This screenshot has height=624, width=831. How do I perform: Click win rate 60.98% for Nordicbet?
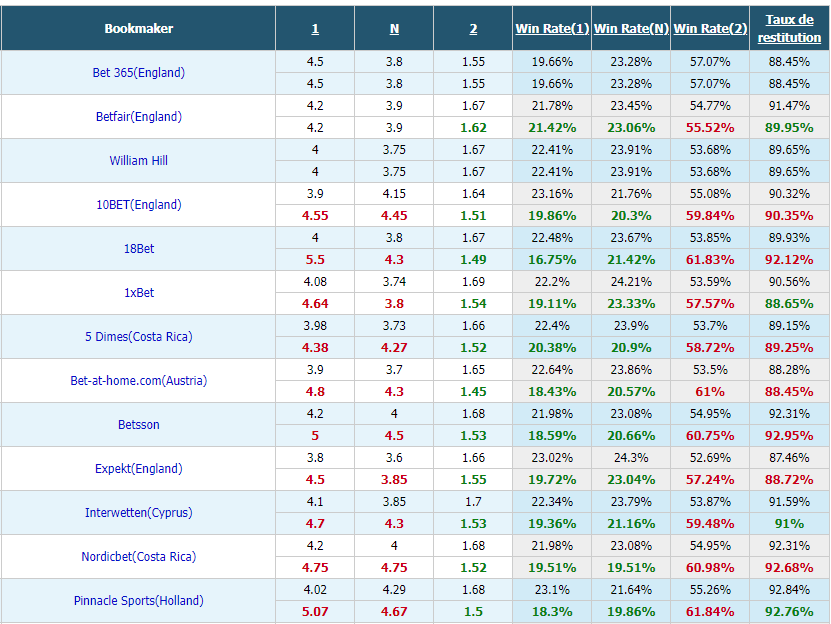pos(710,568)
